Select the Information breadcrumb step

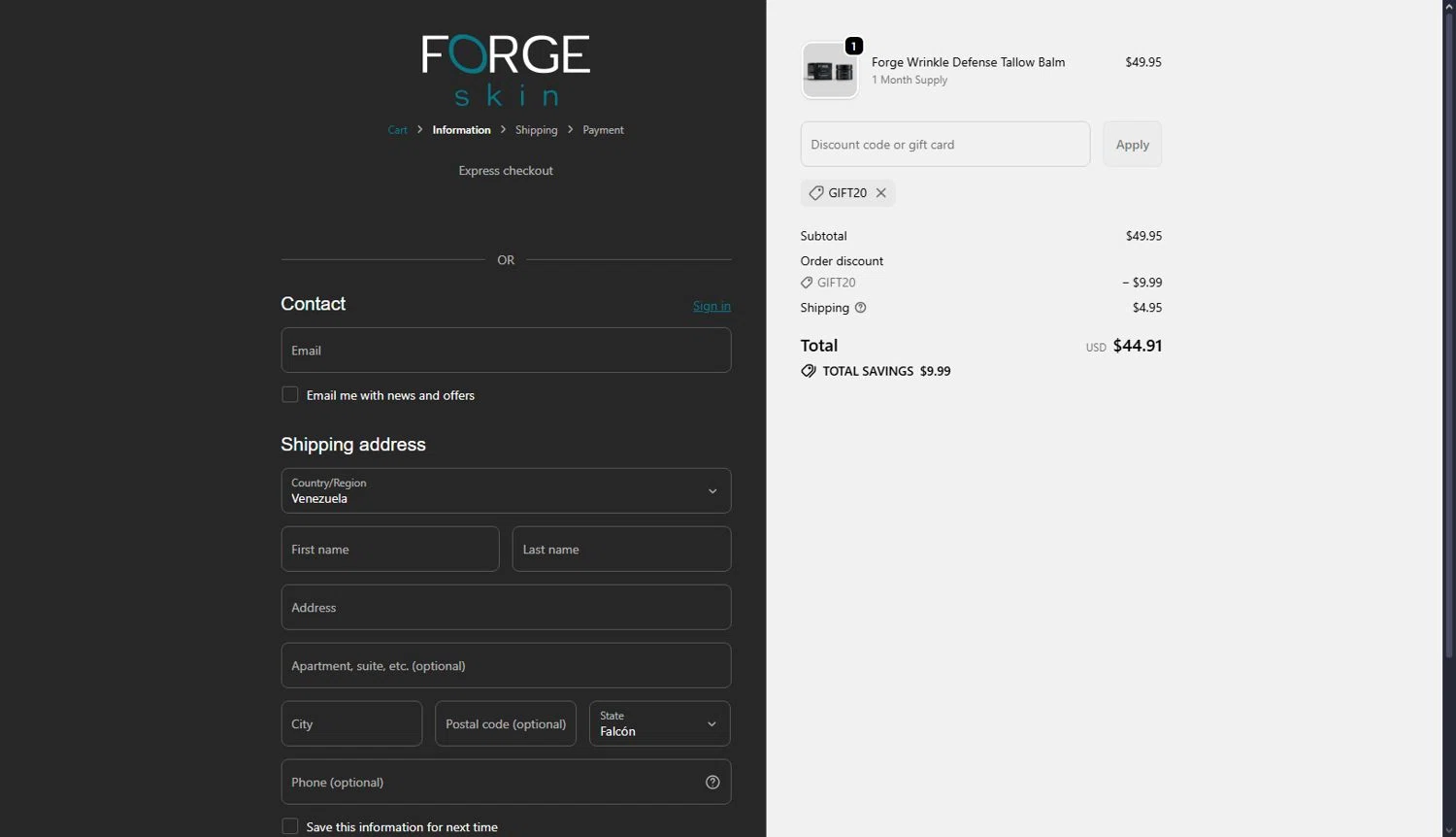[x=461, y=130]
